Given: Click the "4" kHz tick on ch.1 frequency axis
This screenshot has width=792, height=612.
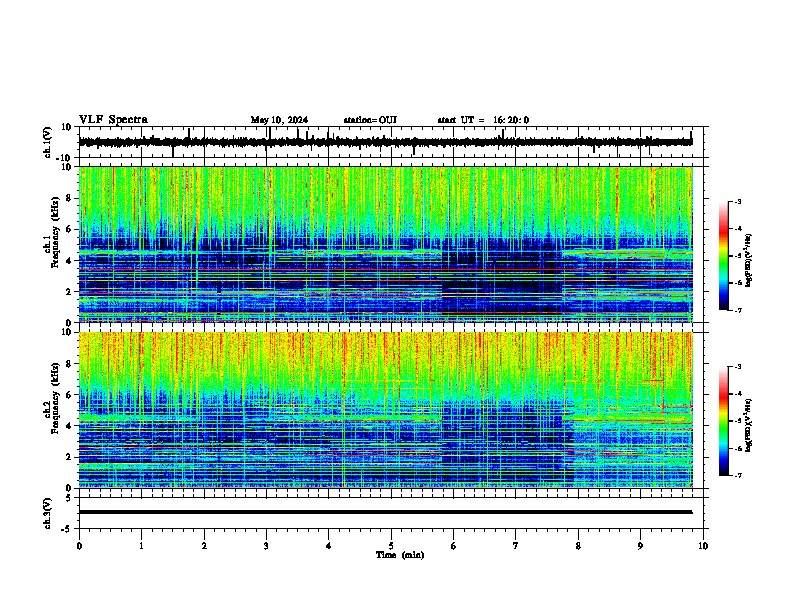Looking at the screenshot, I should [69, 261].
